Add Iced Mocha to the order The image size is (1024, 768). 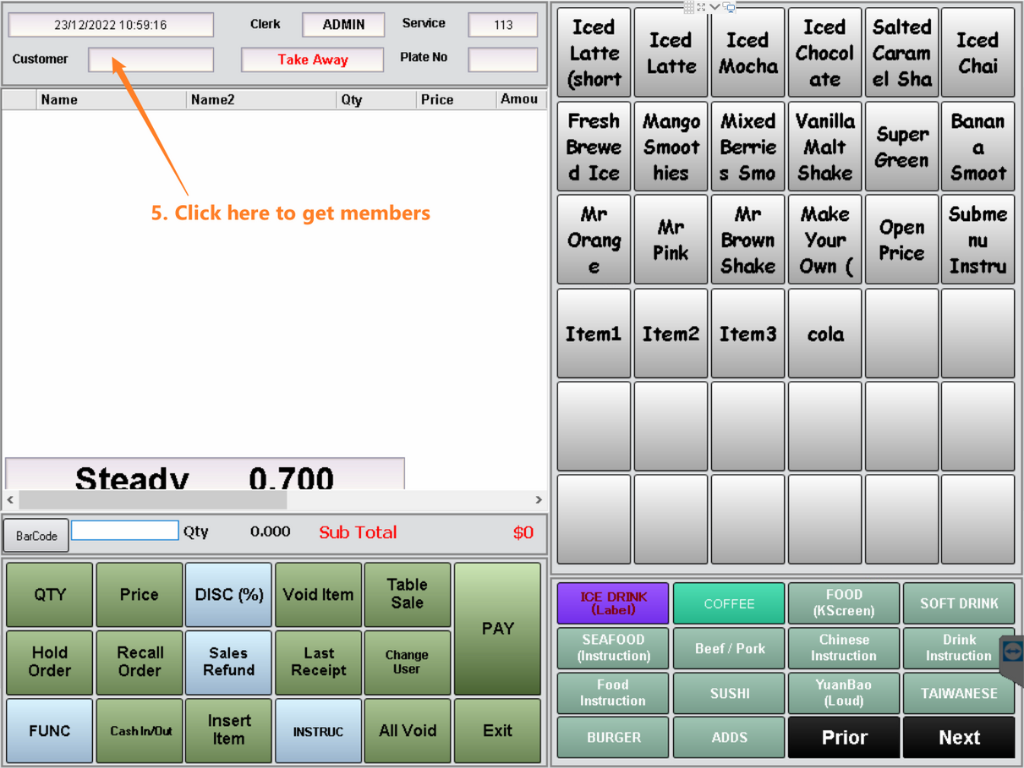pyautogui.click(x=747, y=54)
